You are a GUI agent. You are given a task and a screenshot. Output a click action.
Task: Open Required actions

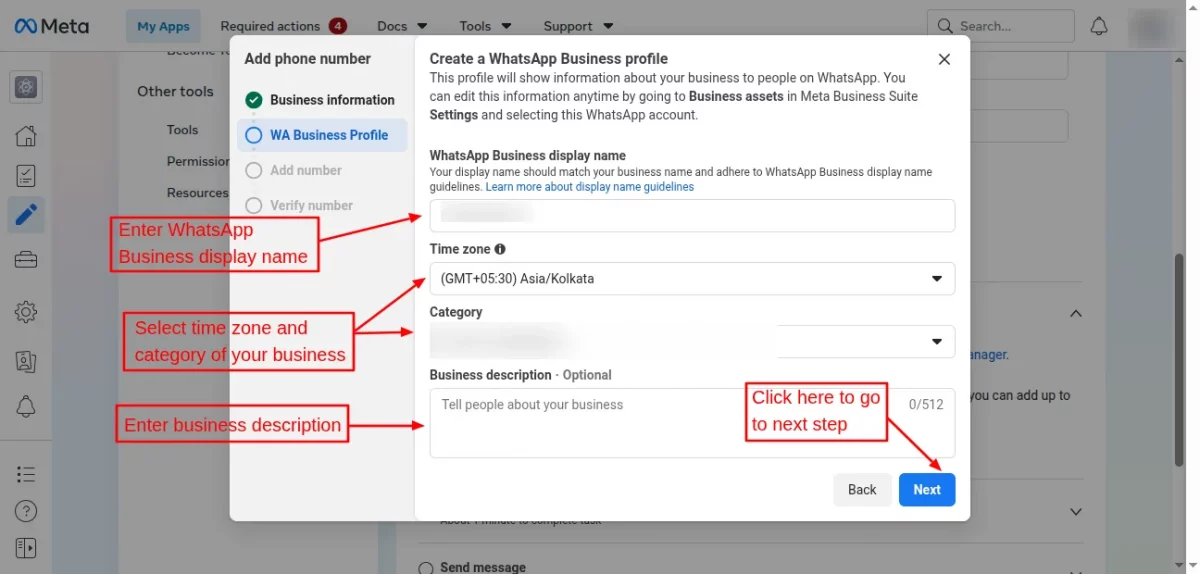point(283,26)
